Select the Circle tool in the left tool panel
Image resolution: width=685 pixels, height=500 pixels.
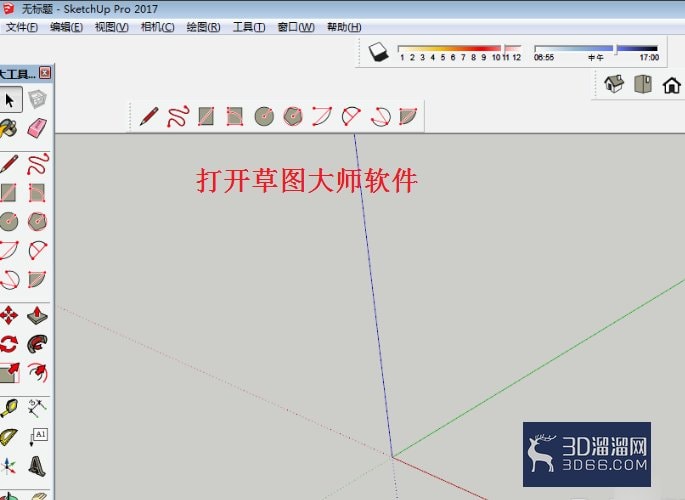8,221
